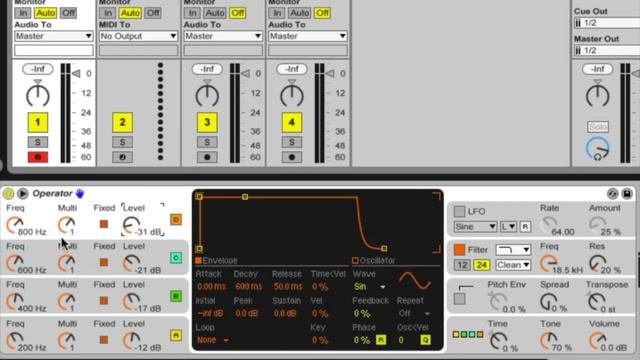Screen dimensions: 640x360
Task: Solo track 3 with S button
Action: 207,142
